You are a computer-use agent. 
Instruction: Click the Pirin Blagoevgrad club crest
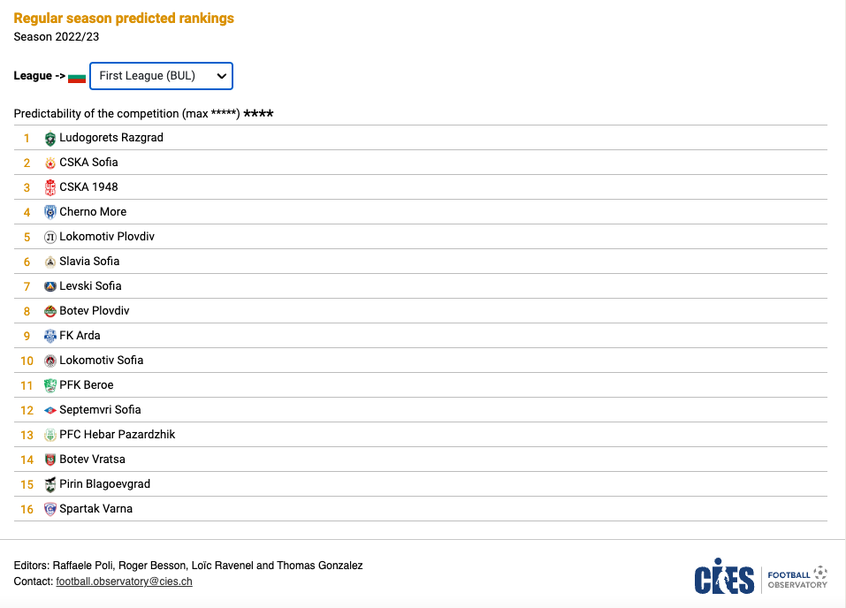[50, 484]
